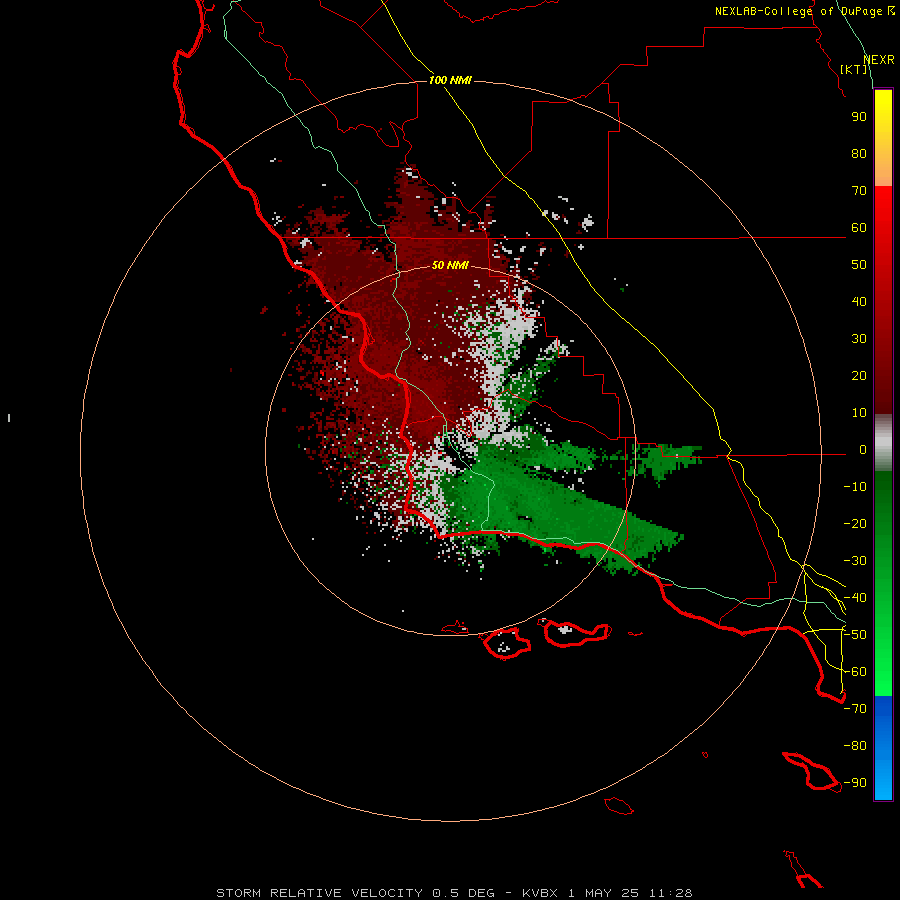Click the 90 knot label on the color scale
900x900 pixels.
click(x=859, y=117)
